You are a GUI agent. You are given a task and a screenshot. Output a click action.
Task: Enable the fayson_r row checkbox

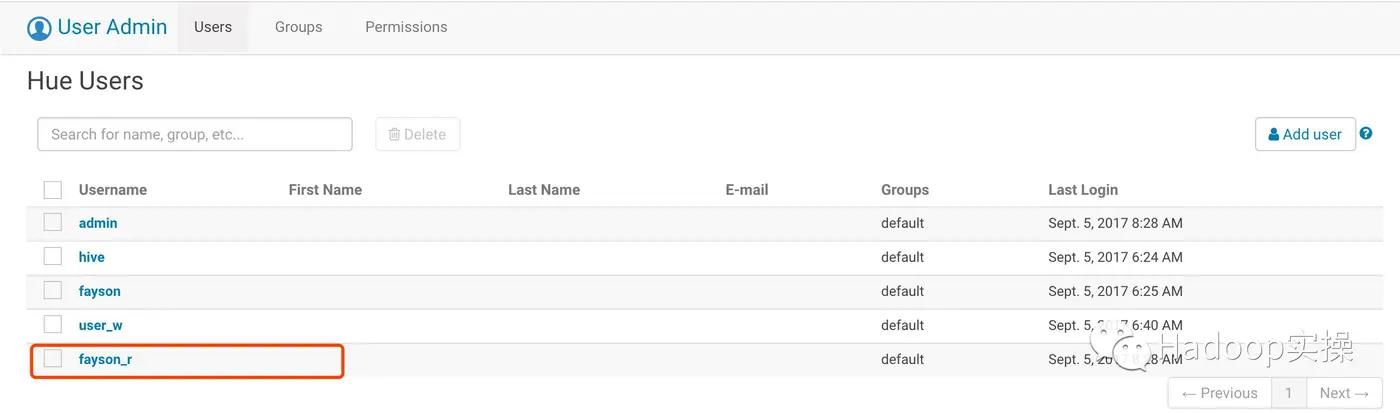coord(53,359)
